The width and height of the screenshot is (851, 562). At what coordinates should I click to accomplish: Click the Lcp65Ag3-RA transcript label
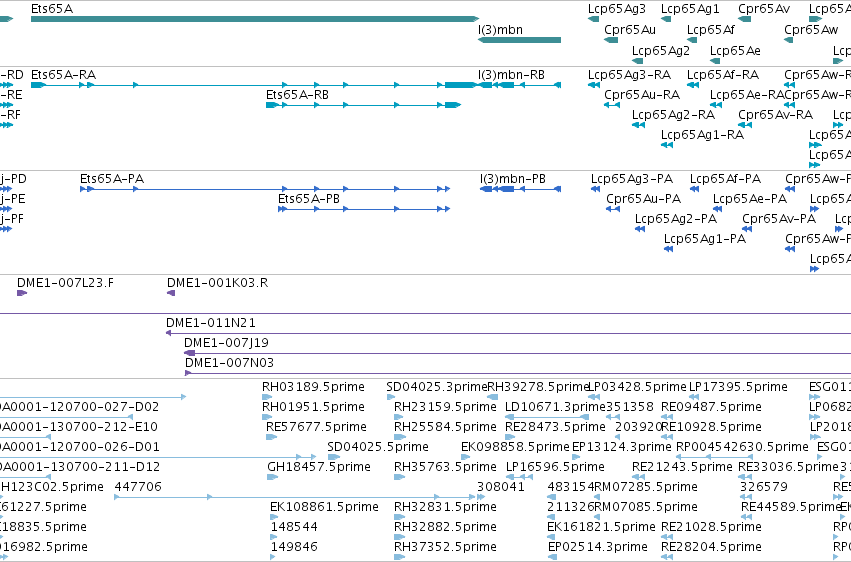630,74
